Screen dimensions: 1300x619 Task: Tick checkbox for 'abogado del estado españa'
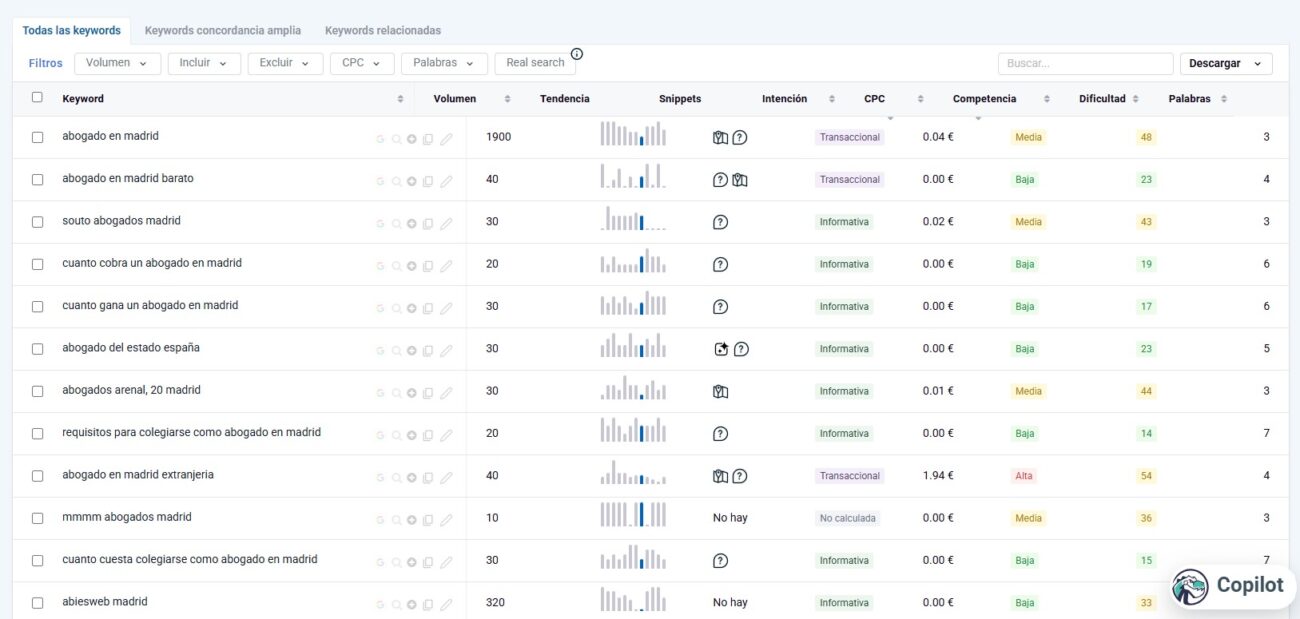click(x=37, y=349)
